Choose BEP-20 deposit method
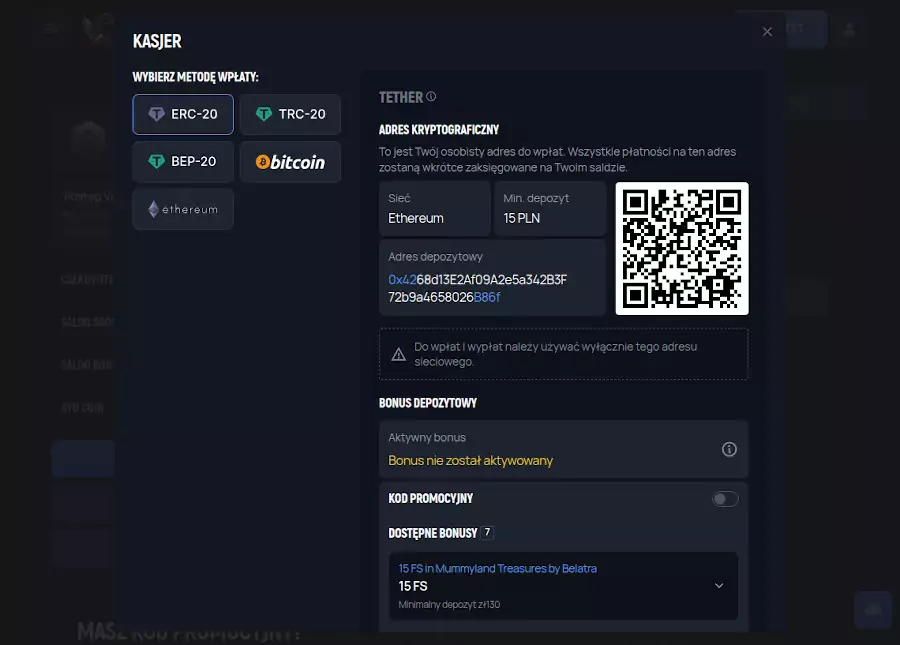900x645 pixels. point(183,161)
